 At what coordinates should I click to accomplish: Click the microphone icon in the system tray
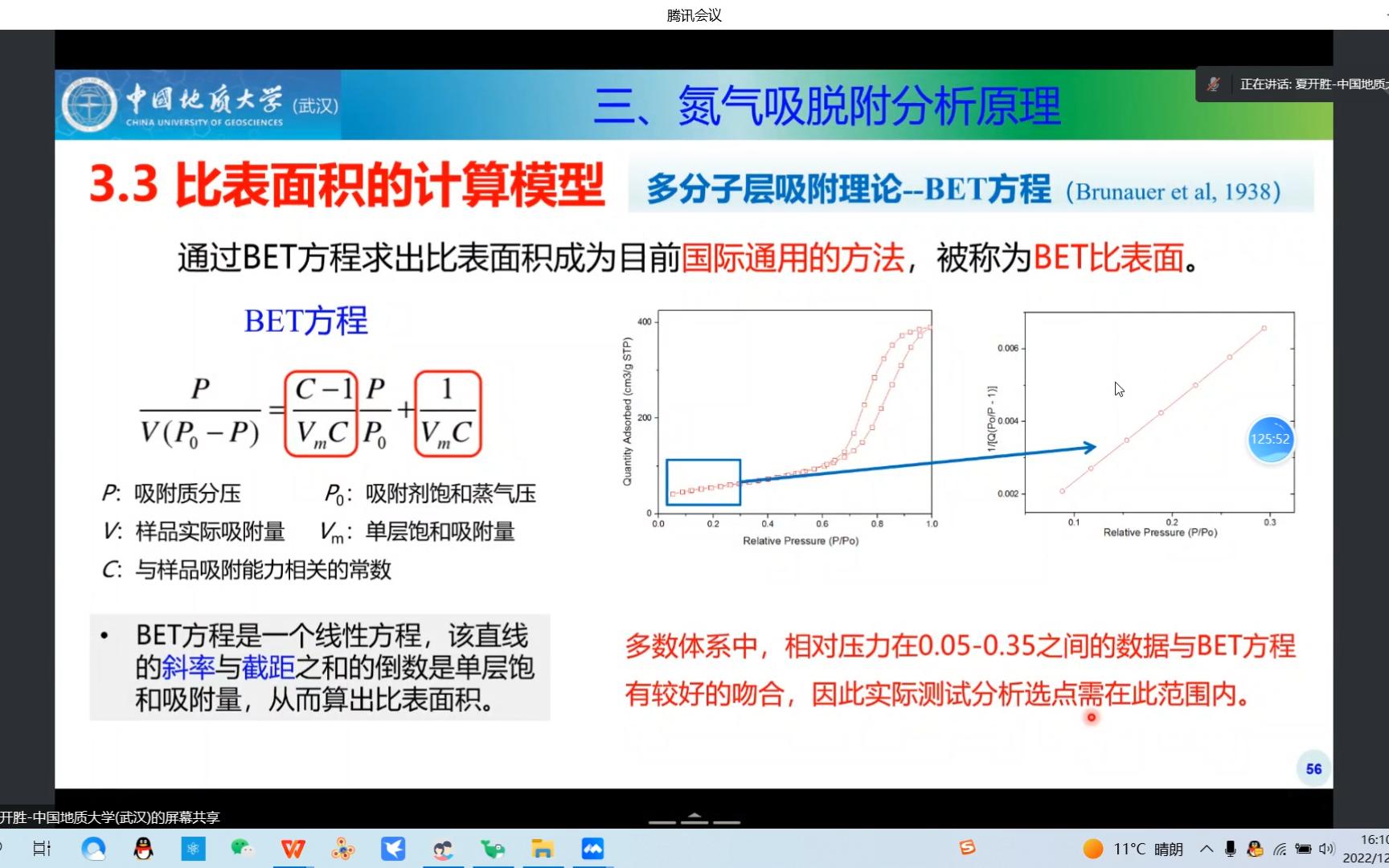tap(1231, 850)
